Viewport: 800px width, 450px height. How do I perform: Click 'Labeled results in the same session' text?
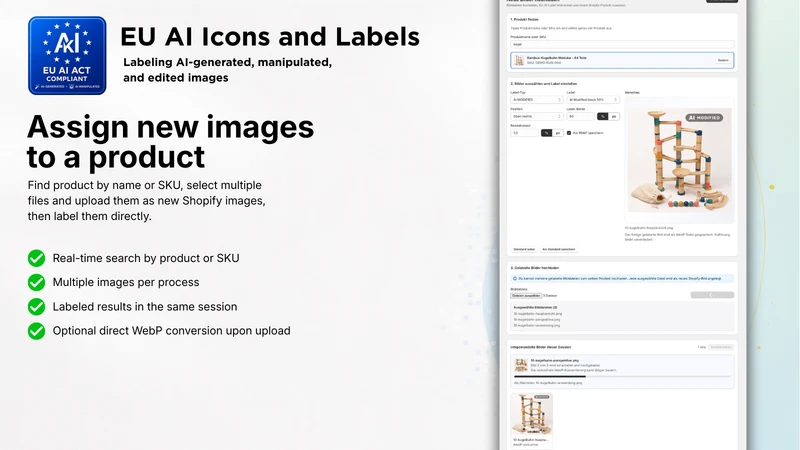145,307
